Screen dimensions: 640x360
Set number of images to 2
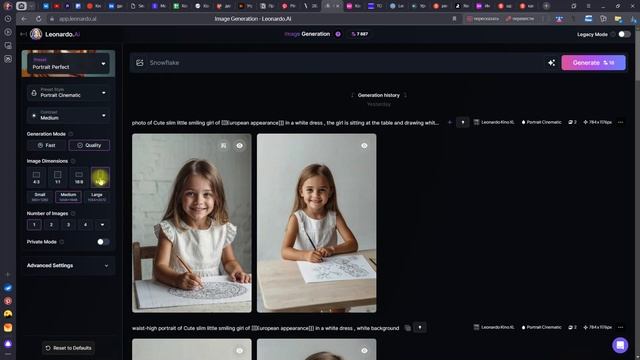(x=51, y=224)
